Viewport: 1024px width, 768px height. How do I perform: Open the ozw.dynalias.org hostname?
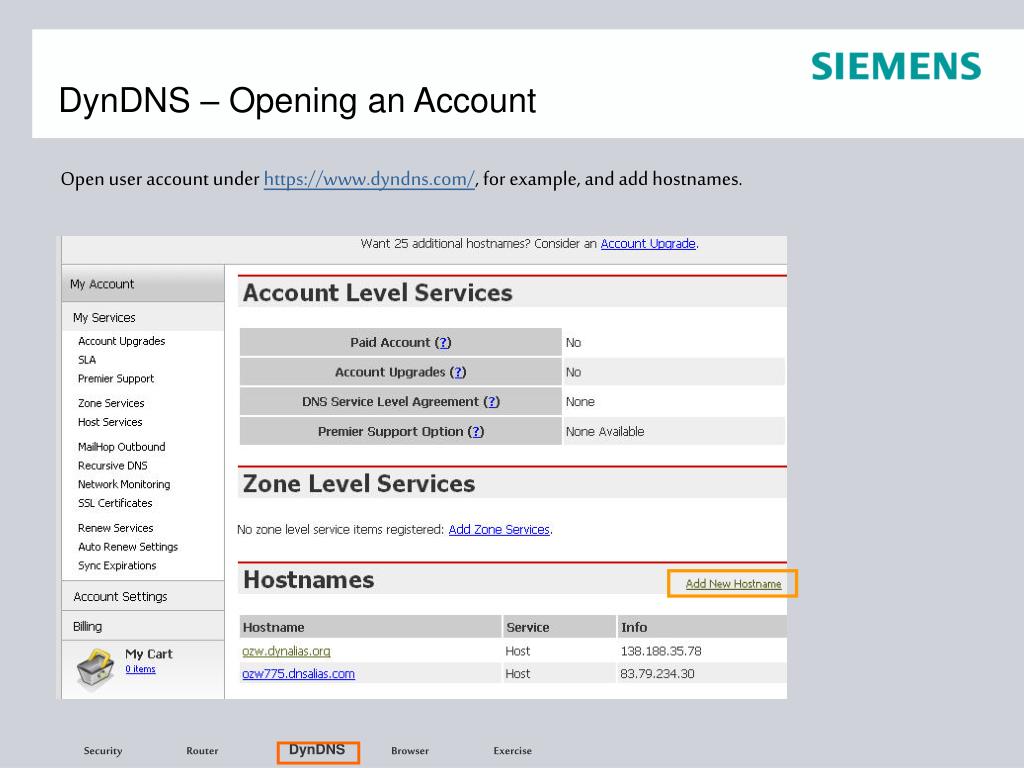pyautogui.click(x=286, y=651)
